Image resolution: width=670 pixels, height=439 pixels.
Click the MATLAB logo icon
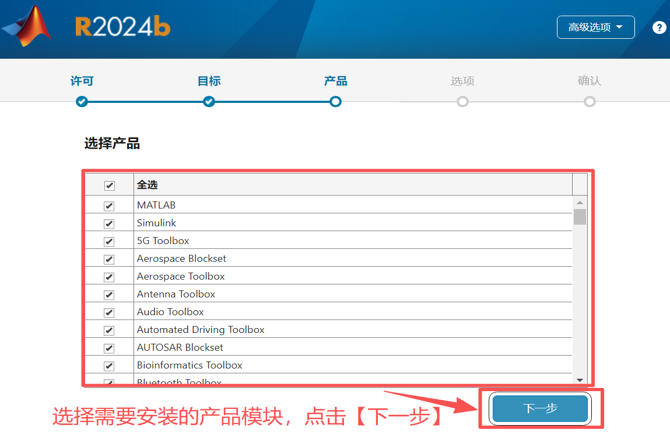tap(26, 27)
